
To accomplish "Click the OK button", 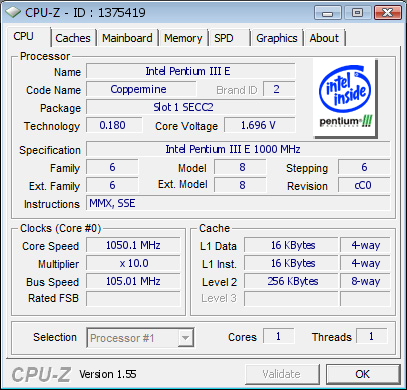I will click(x=363, y=374).
